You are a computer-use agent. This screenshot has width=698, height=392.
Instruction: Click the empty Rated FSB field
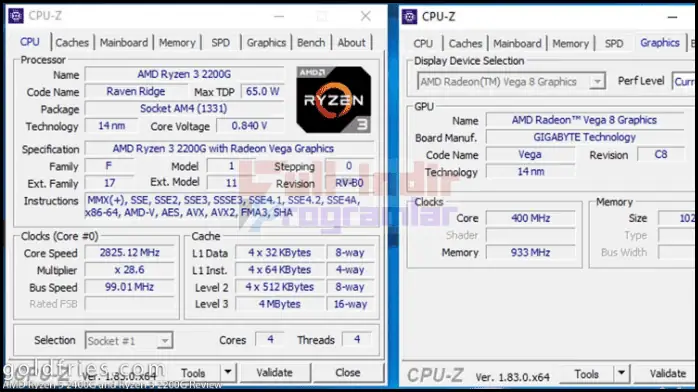pyautogui.click(x=130, y=304)
